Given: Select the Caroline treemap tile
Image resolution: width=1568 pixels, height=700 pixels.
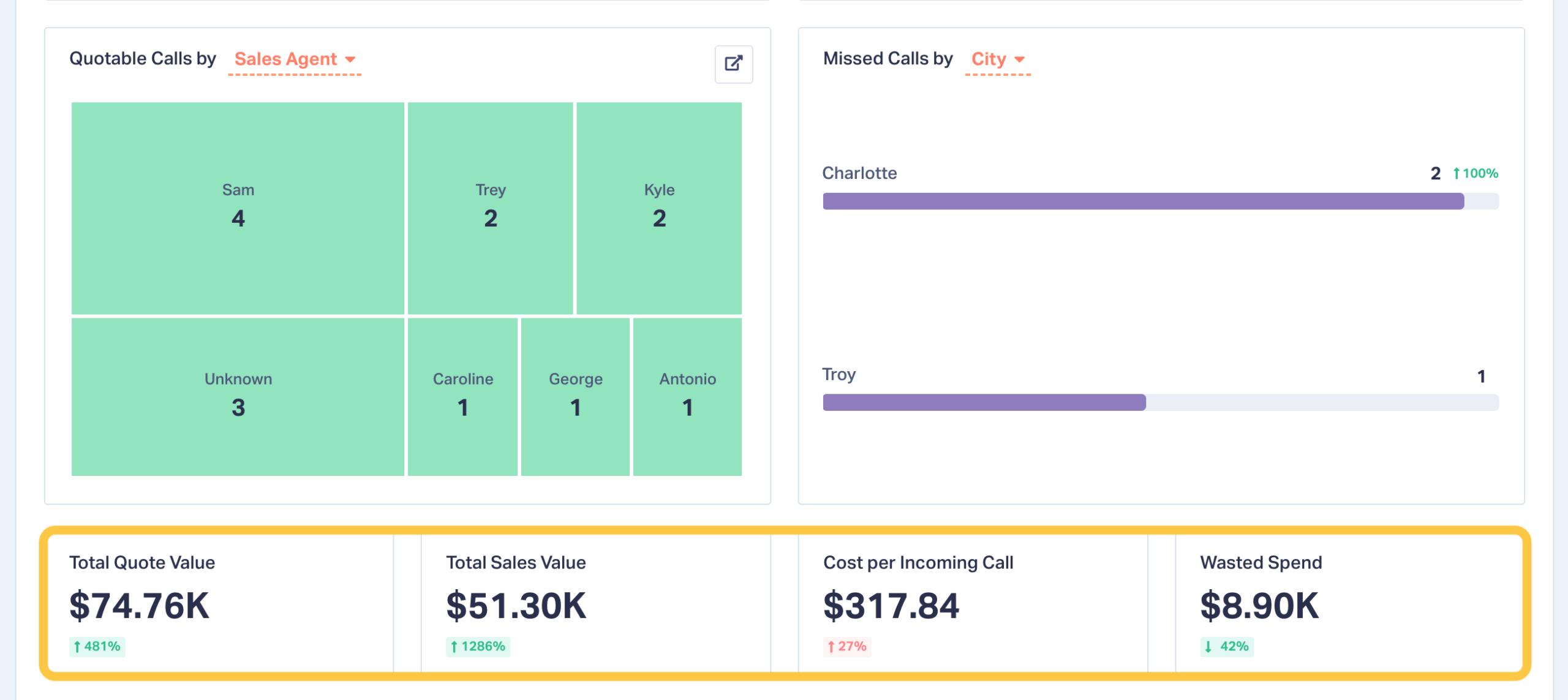Looking at the screenshot, I should point(462,396).
